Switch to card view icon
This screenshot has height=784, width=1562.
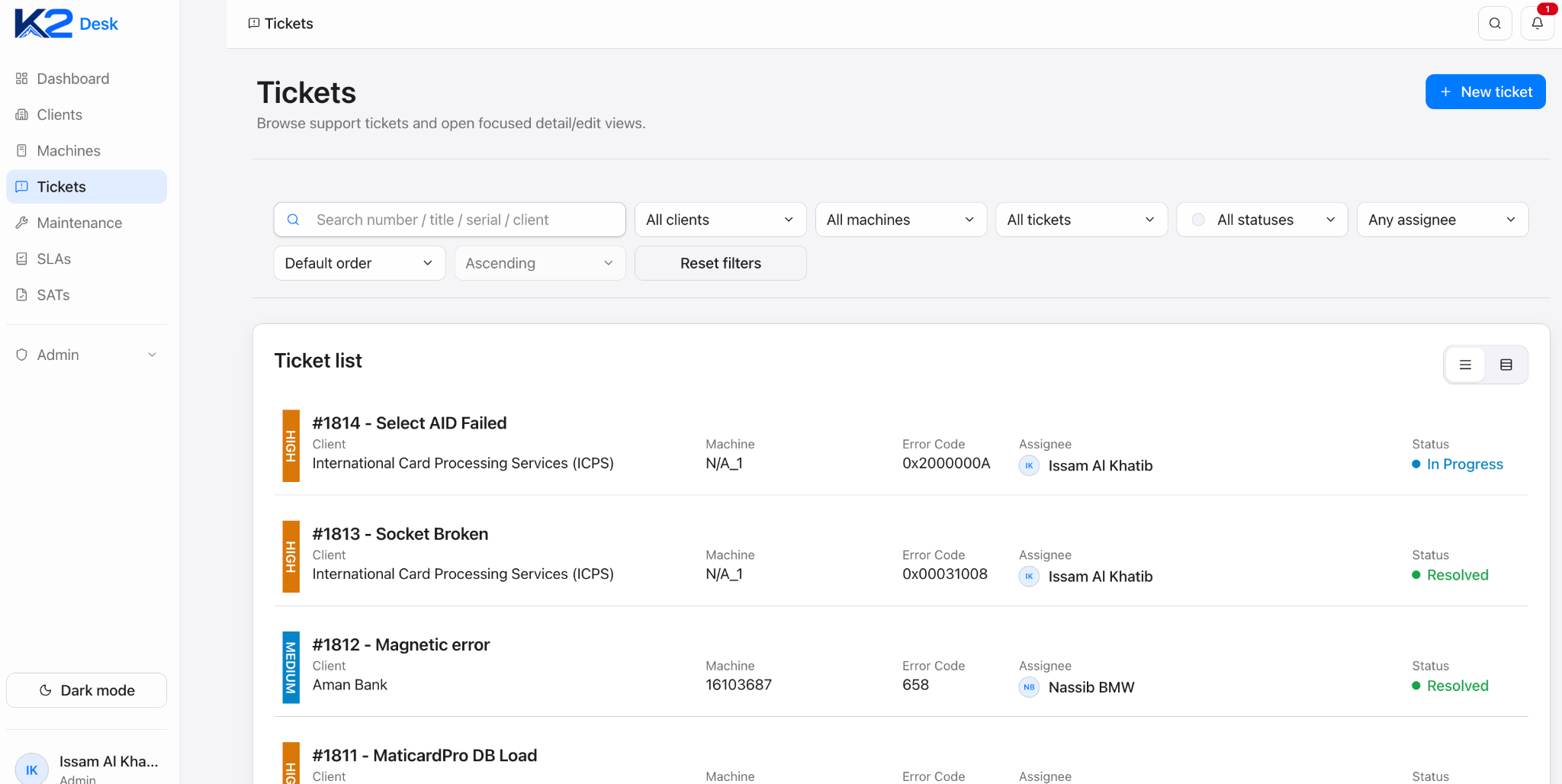1506,365
